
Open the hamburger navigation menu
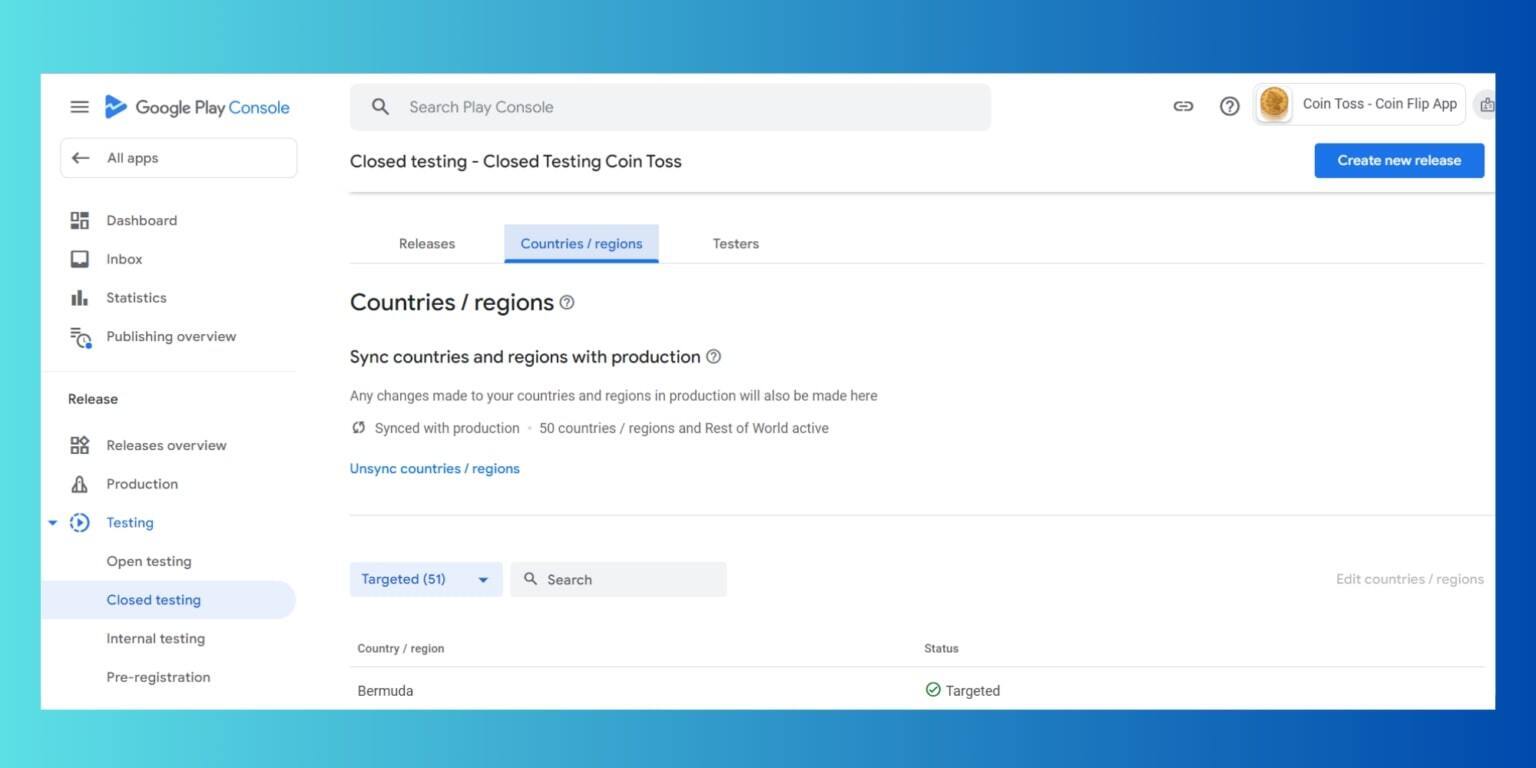coord(79,107)
